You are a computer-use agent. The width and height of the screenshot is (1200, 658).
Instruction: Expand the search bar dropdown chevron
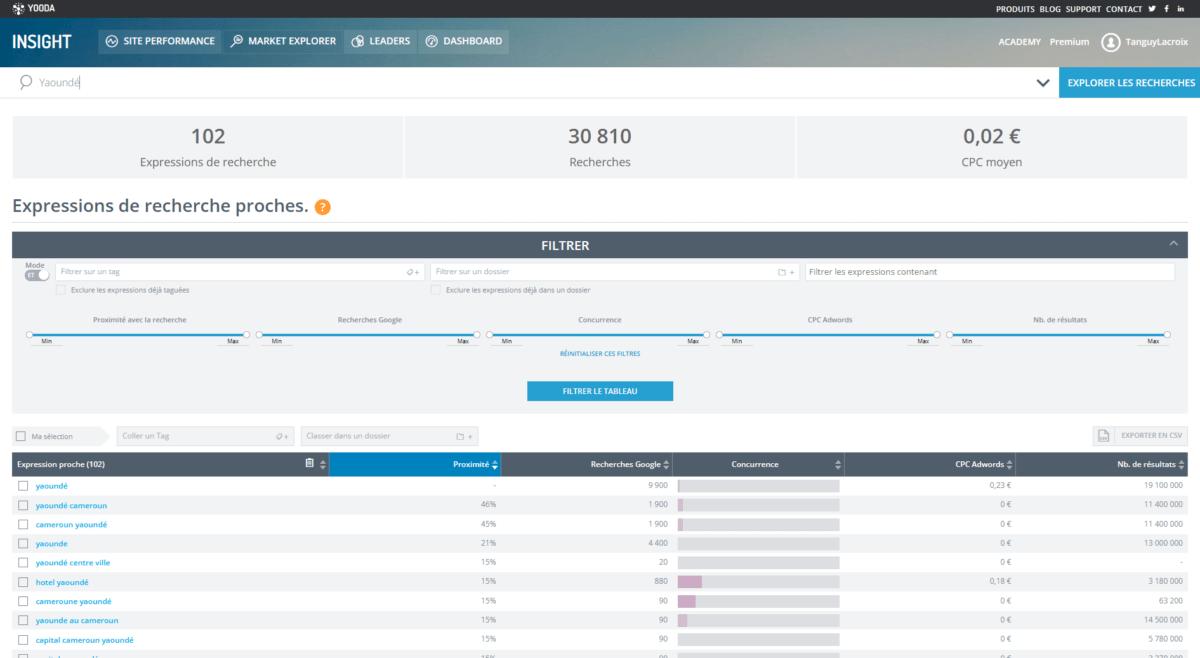(1043, 83)
